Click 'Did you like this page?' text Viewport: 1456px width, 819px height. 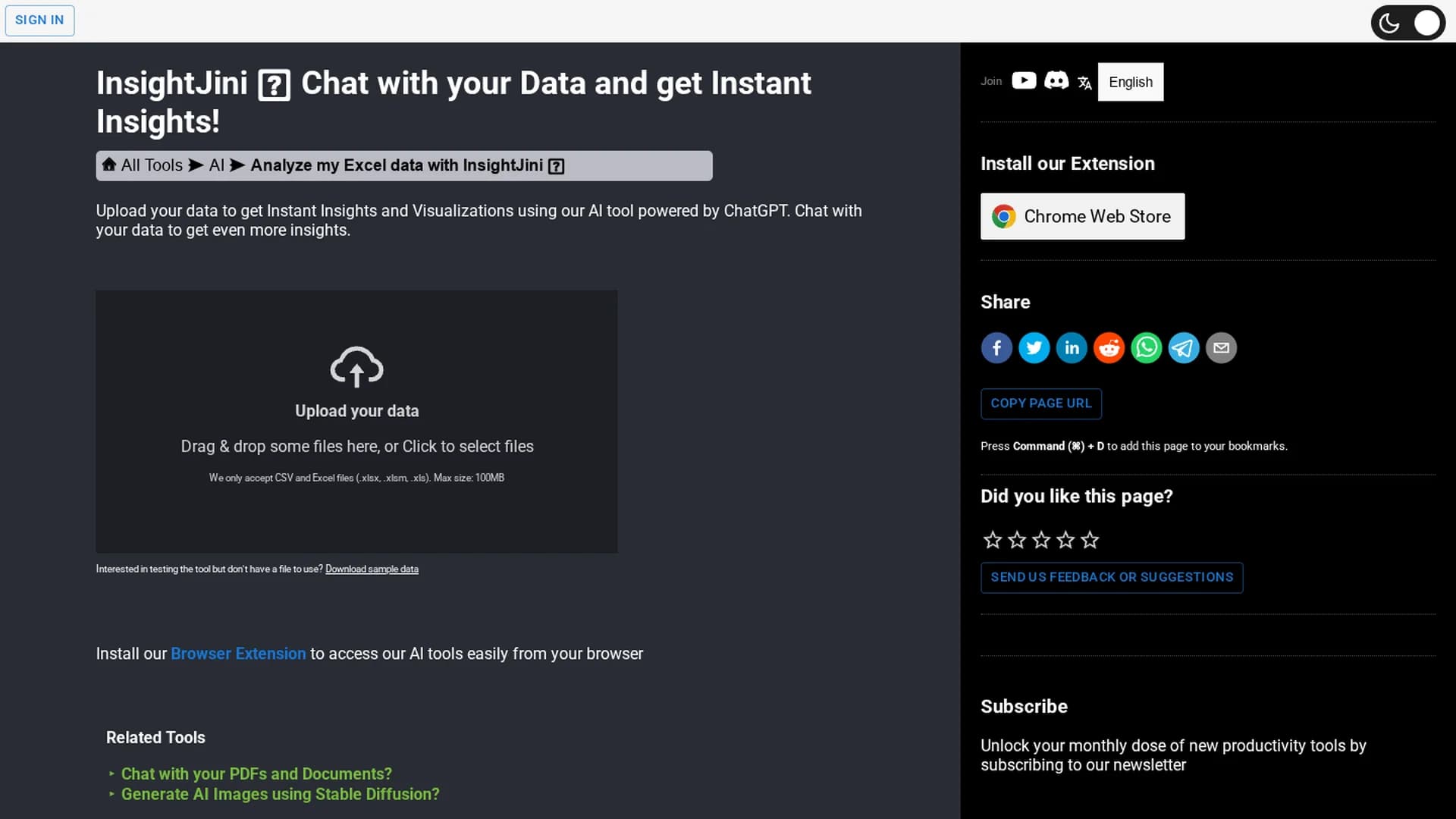coord(1076,497)
